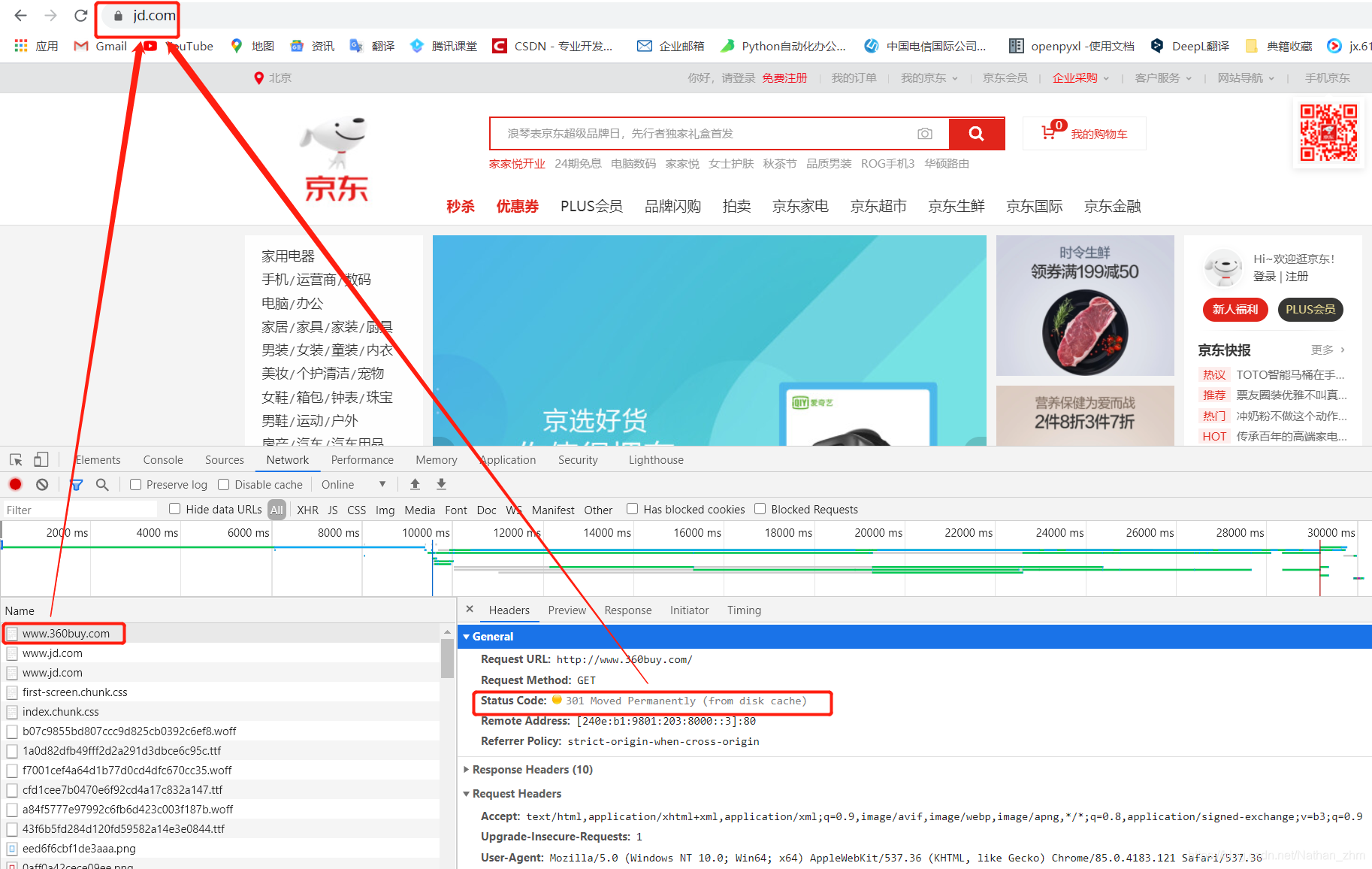Click the 免费注册 link

(x=784, y=78)
